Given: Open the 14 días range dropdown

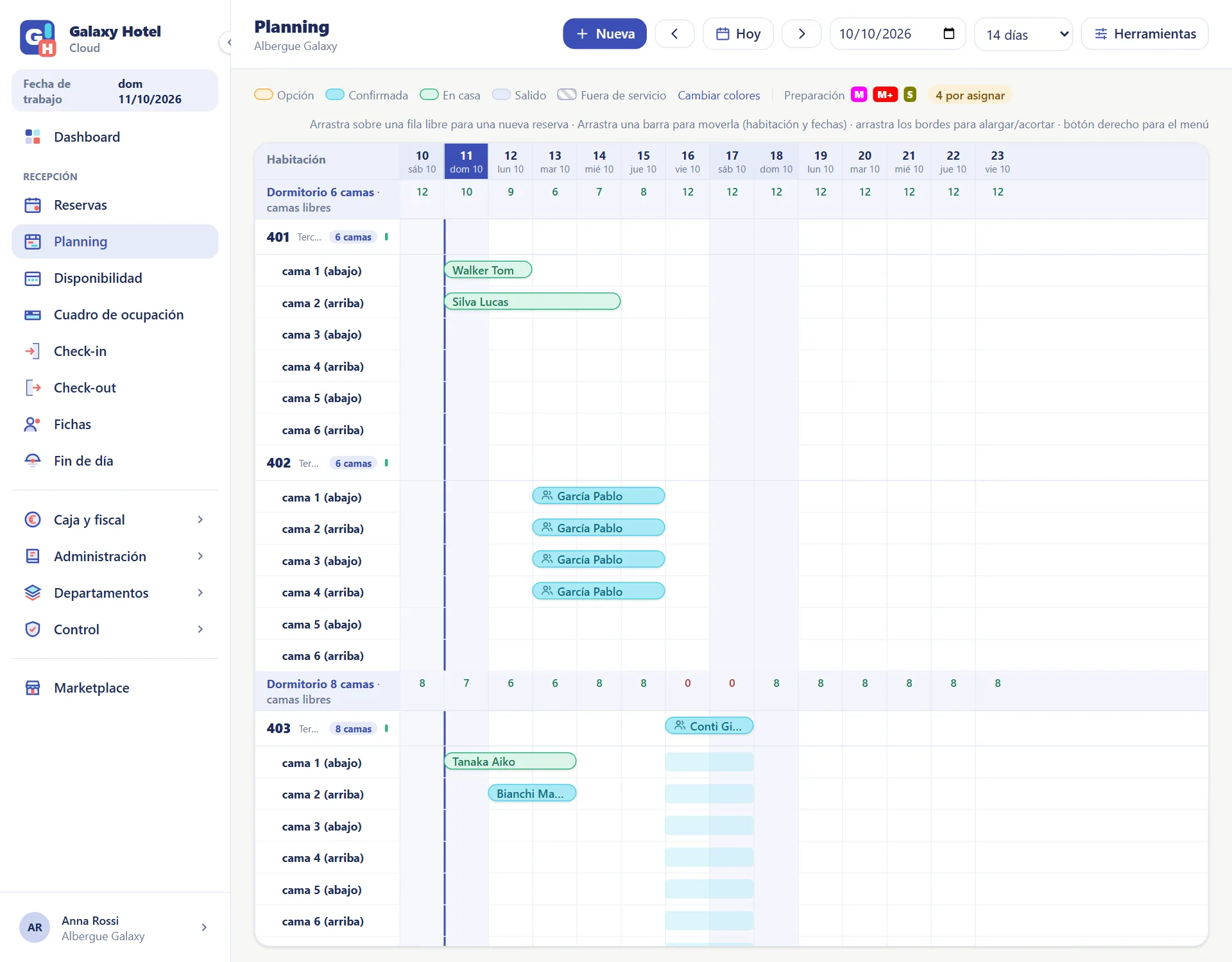Looking at the screenshot, I should click(x=1023, y=35).
